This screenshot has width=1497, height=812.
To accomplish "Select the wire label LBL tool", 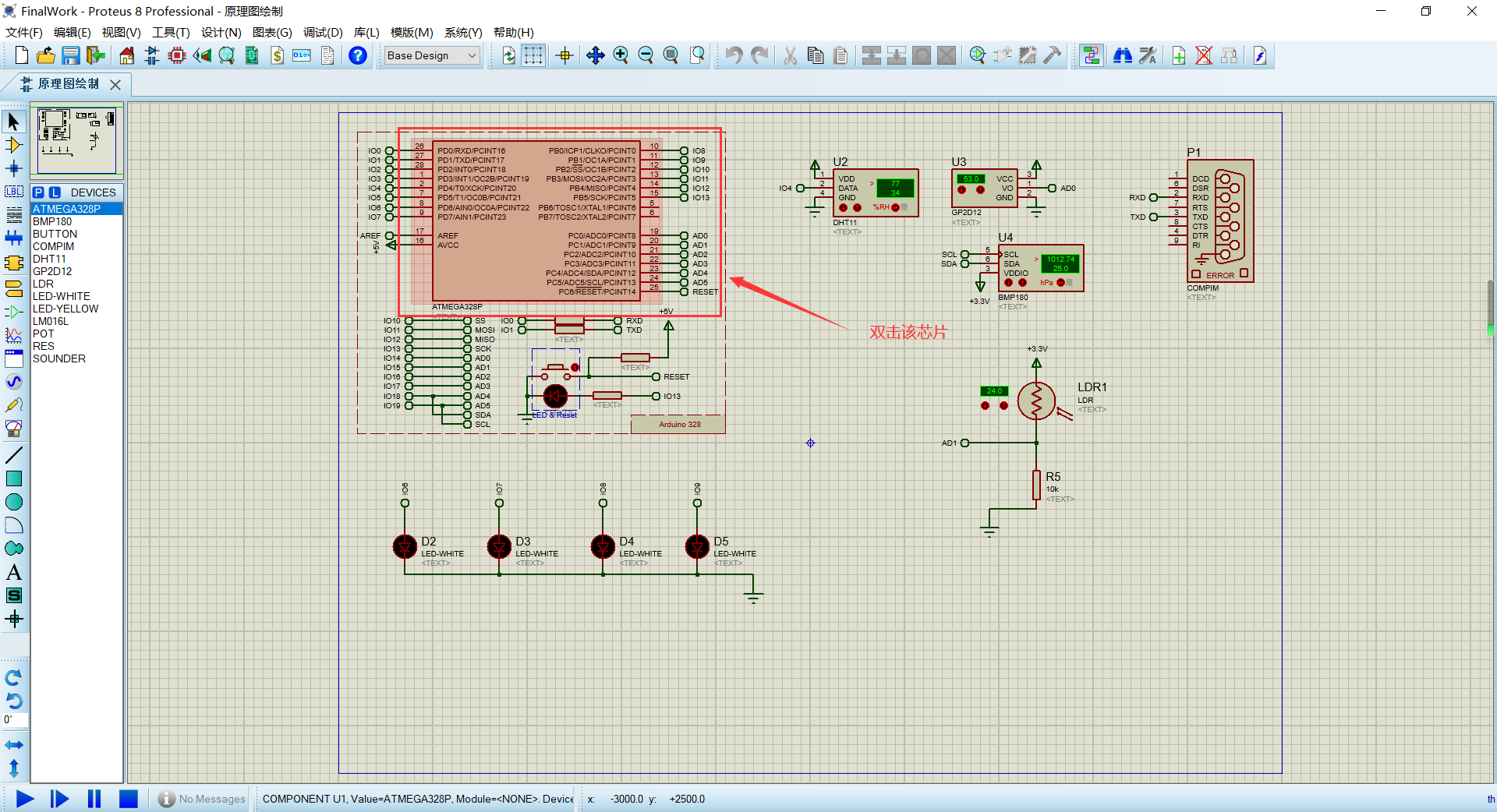I will tap(14, 192).
